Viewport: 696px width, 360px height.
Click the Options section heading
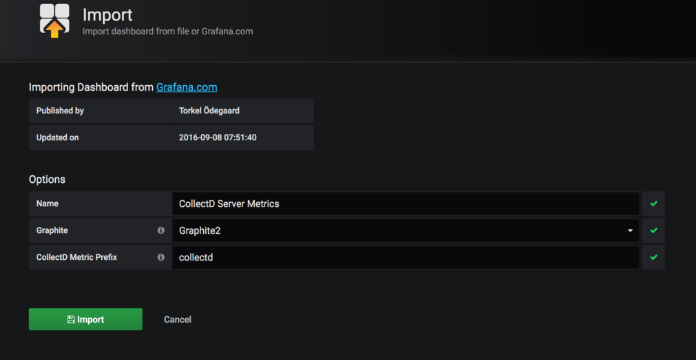[47, 179]
